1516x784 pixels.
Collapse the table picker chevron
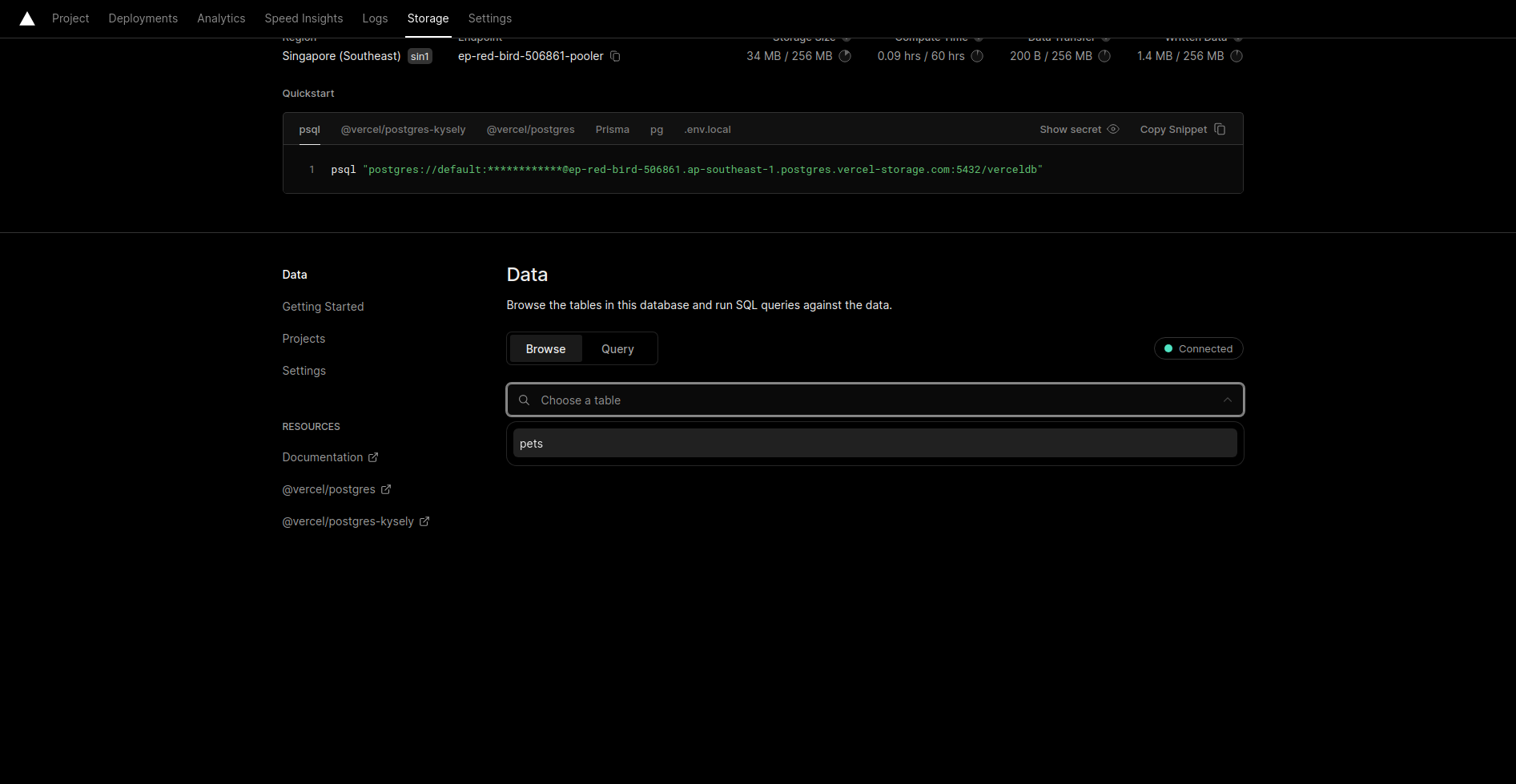[x=1227, y=400]
